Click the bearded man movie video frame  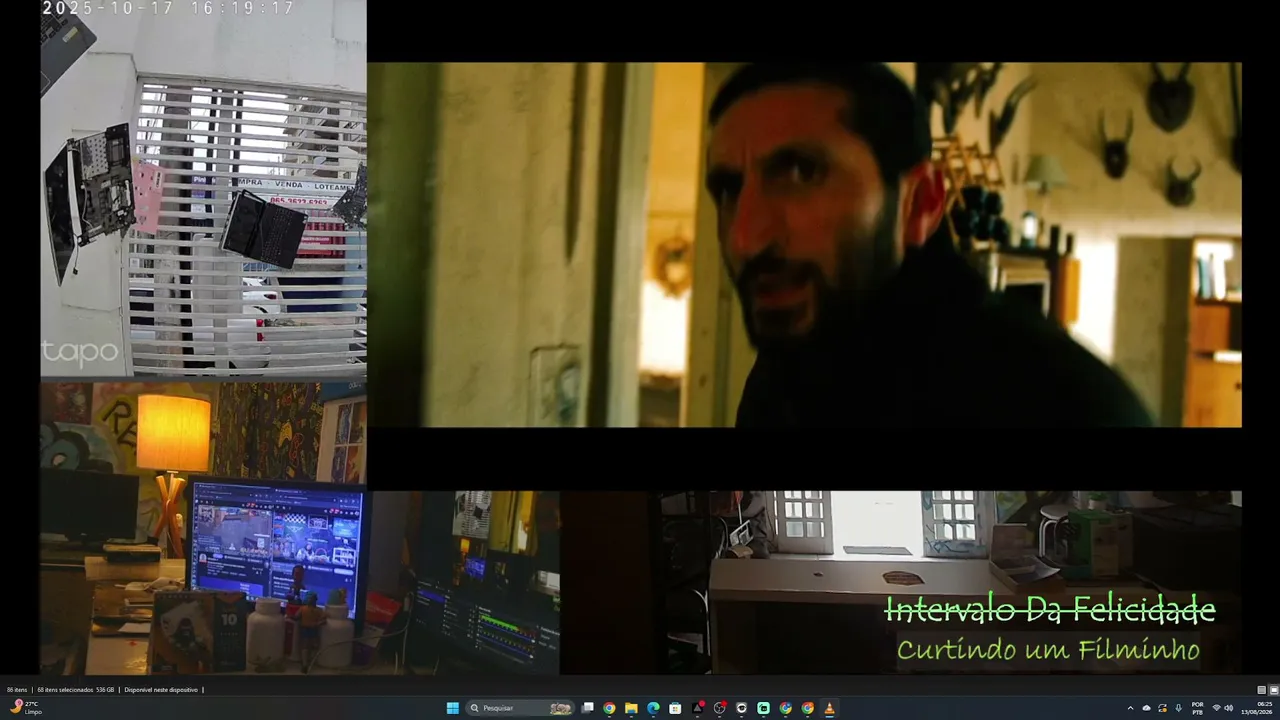tap(804, 245)
